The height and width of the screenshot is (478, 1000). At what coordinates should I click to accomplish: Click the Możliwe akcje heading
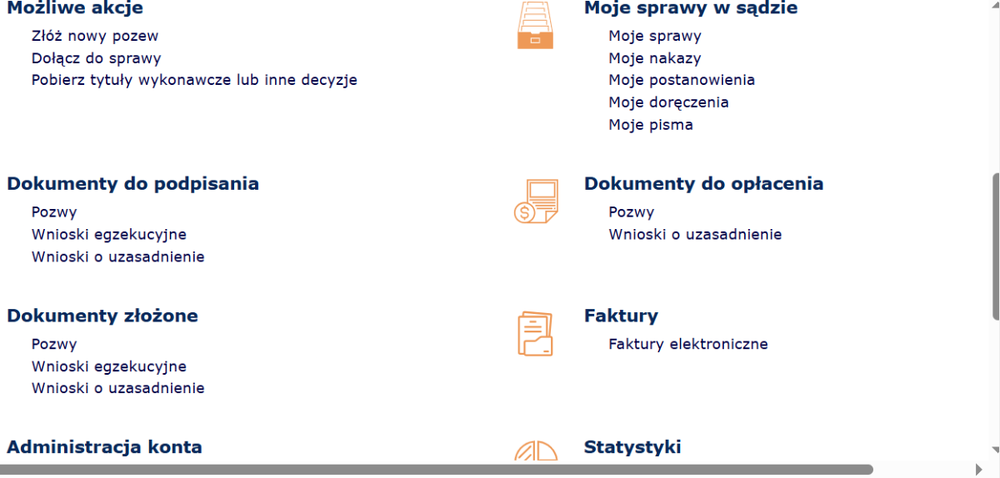(75, 8)
